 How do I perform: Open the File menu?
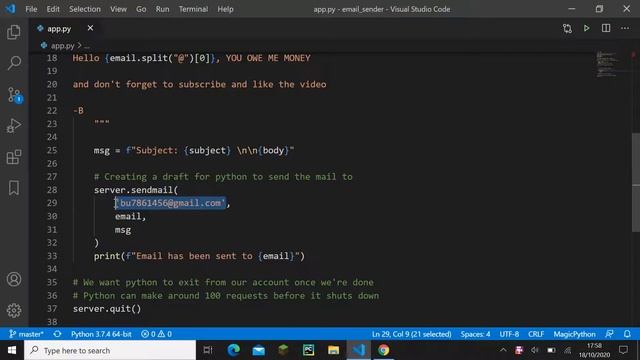[31, 9]
